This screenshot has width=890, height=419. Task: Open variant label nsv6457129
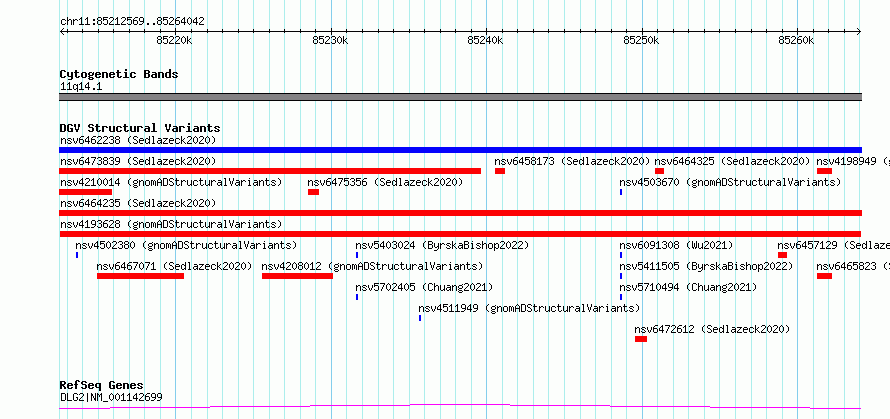833,245
